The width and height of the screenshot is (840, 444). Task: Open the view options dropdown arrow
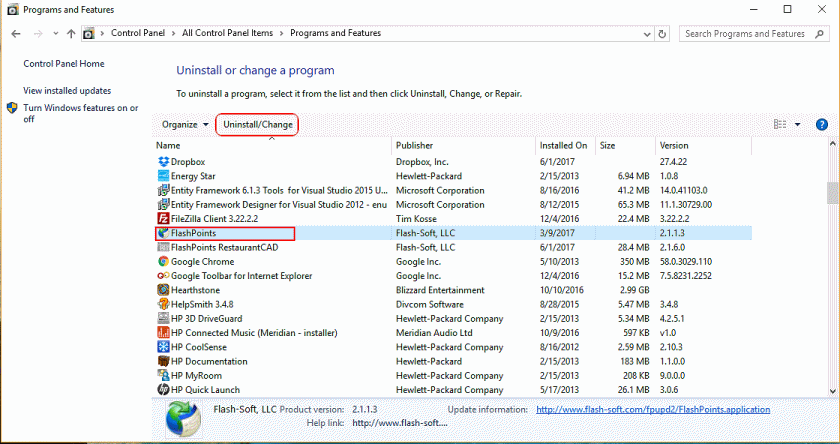pos(797,125)
